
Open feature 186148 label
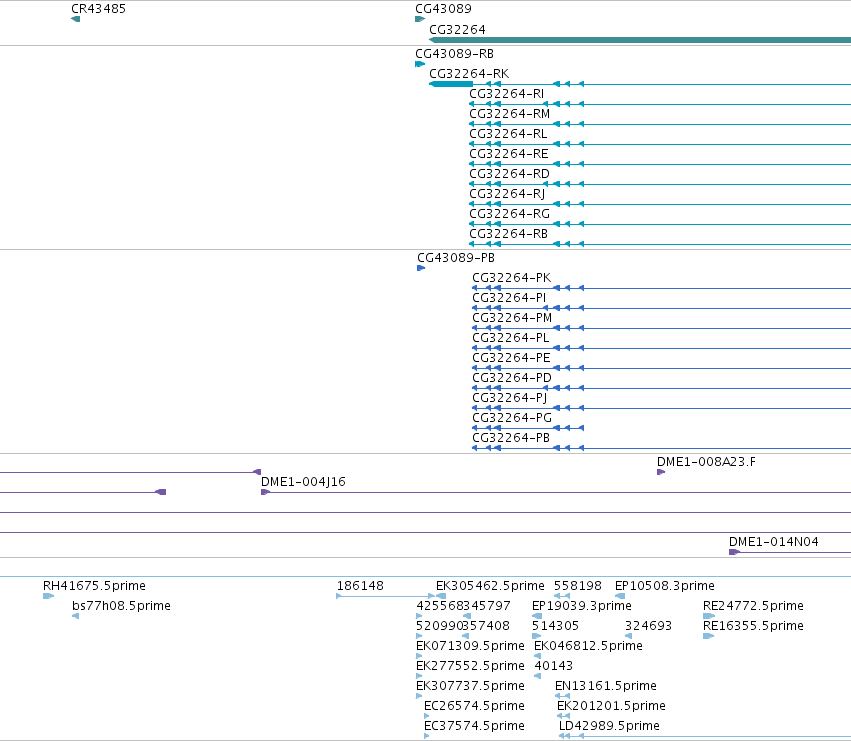(x=360, y=586)
